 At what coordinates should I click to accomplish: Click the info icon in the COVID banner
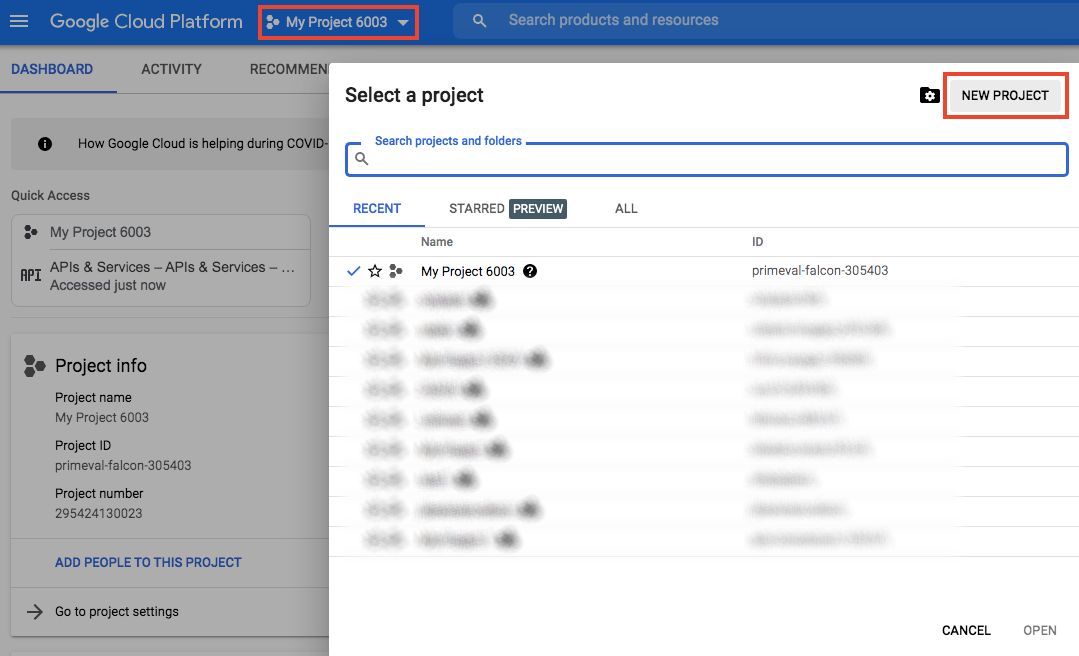click(45, 144)
